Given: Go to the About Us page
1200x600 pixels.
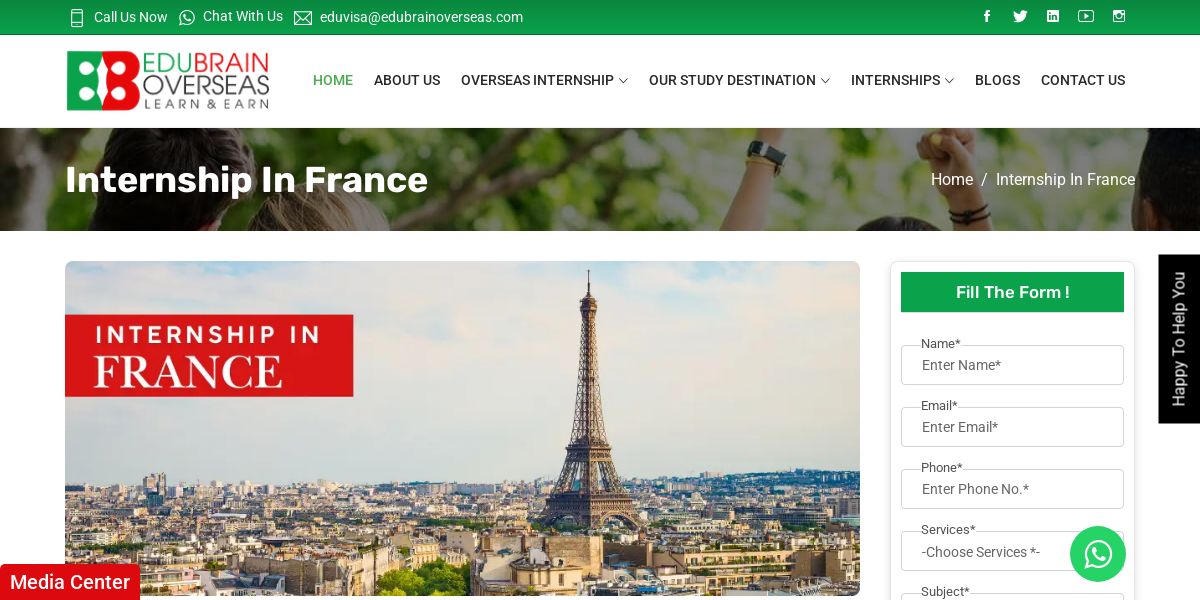Looking at the screenshot, I should 407,80.
